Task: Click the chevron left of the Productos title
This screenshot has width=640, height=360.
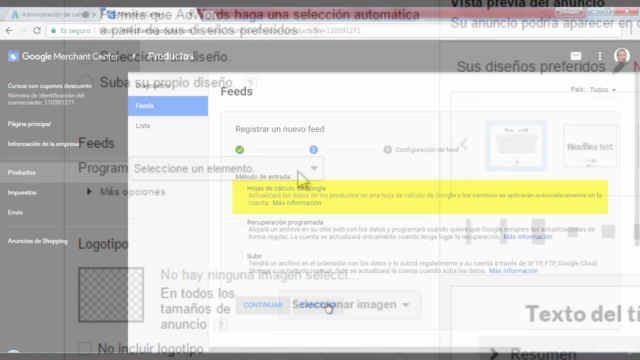Action: tap(134, 56)
